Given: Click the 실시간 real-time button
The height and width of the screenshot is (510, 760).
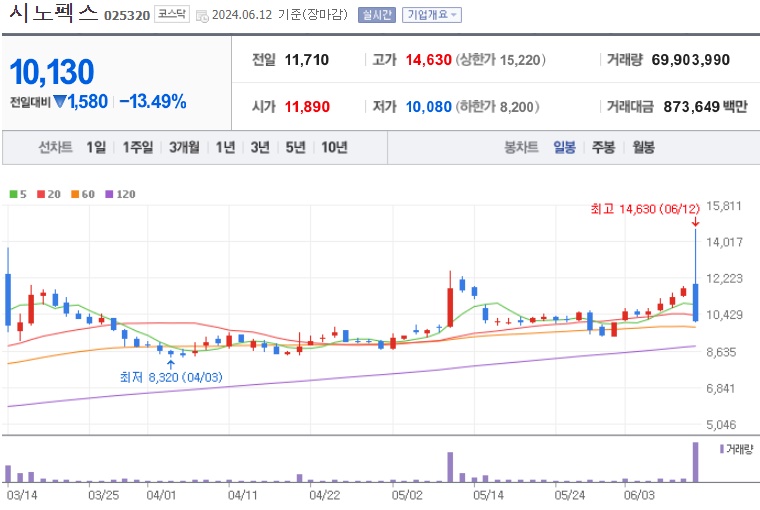Looking at the screenshot, I should pos(377,15).
